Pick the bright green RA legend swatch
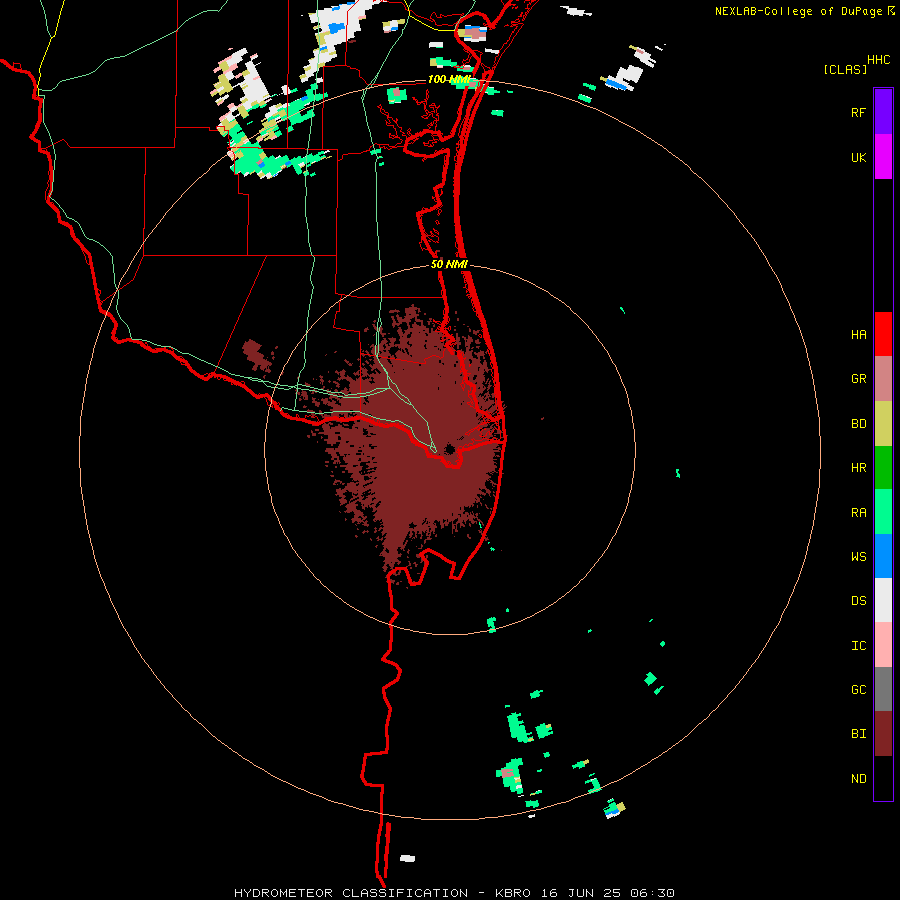The width and height of the screenshot is (900, 900). point(883,511)
